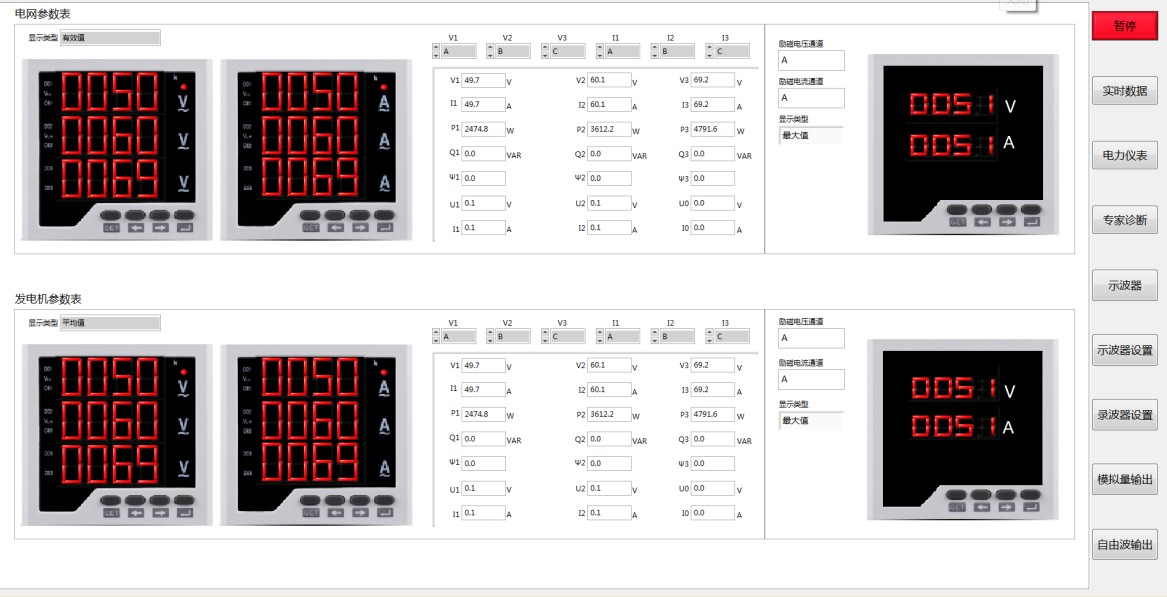Click 最大值 display type in 发电机参数表

(x=810, y=420)
